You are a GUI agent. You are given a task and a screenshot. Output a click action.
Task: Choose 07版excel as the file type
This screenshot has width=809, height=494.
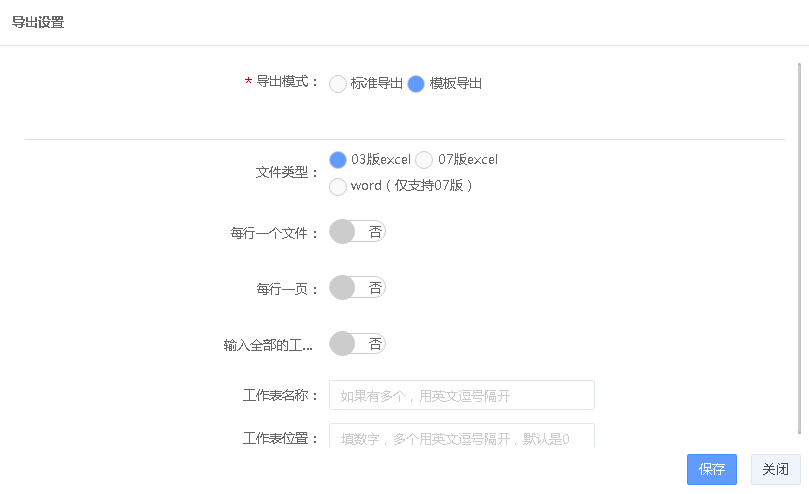coord(424,159)
